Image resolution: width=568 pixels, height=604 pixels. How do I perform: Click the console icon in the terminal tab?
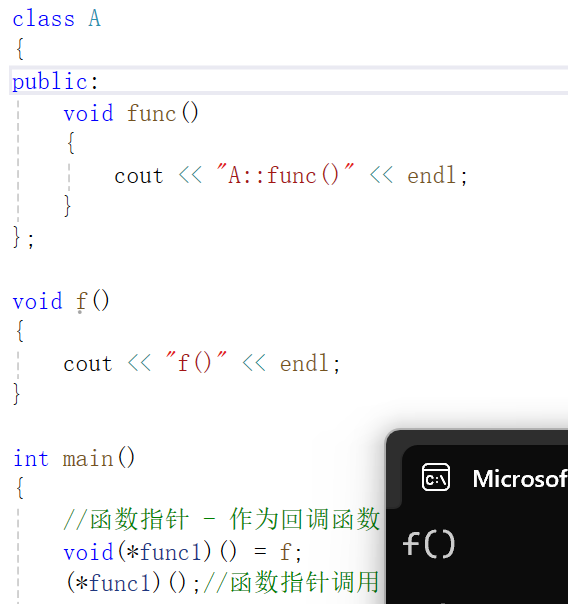[436, 477]
